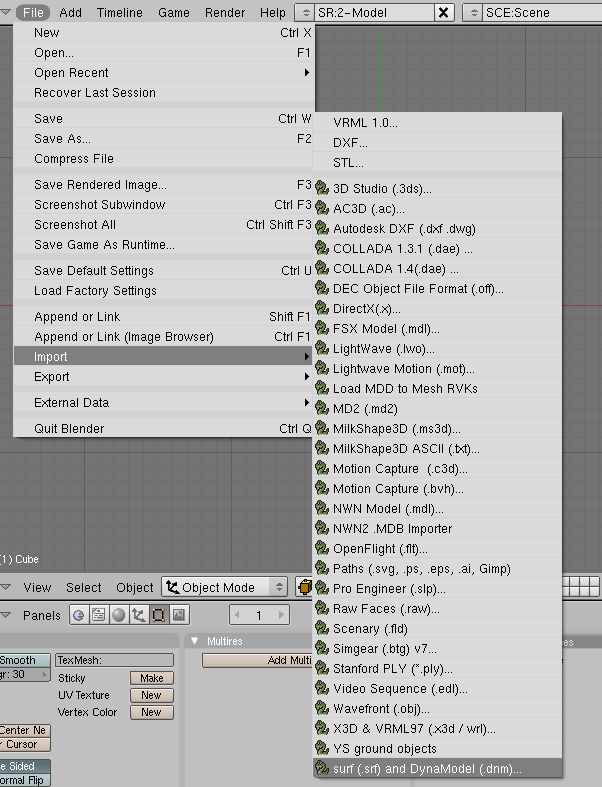Toggle the Auto Smooth button

coord(24,660)
